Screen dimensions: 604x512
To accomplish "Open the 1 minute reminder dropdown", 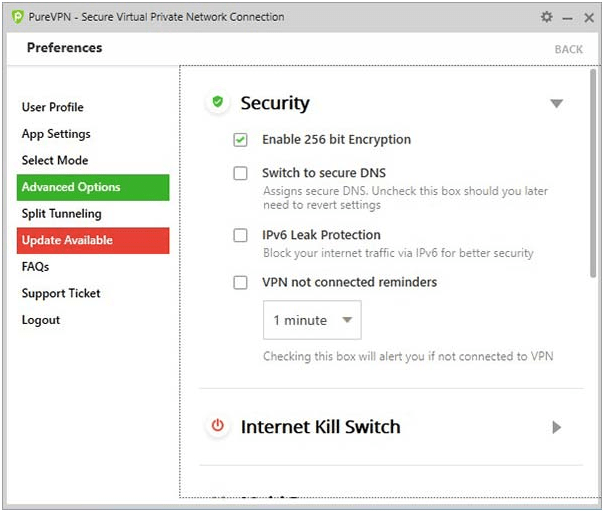I will [312, 320].
